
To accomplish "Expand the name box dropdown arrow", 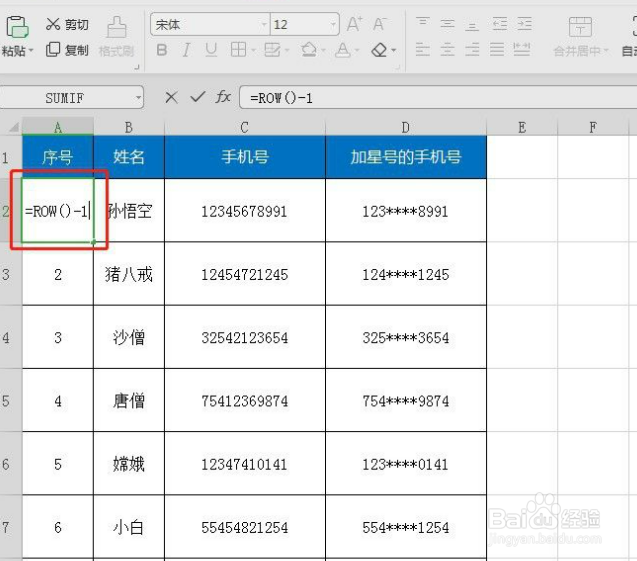I will tap(139, 97).
